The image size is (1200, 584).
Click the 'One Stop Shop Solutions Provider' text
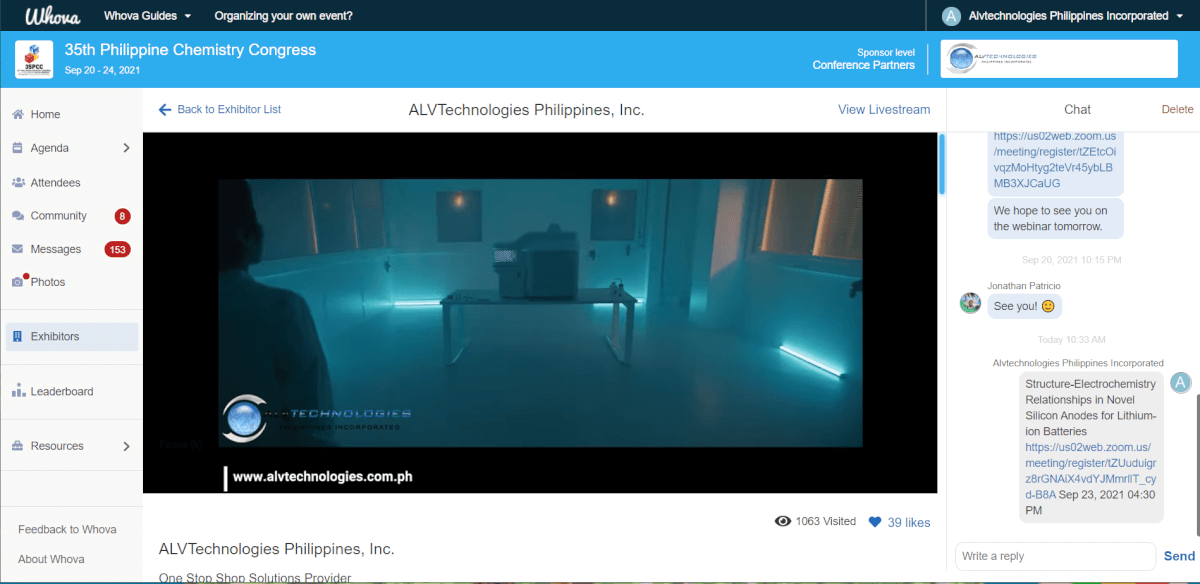255,578
